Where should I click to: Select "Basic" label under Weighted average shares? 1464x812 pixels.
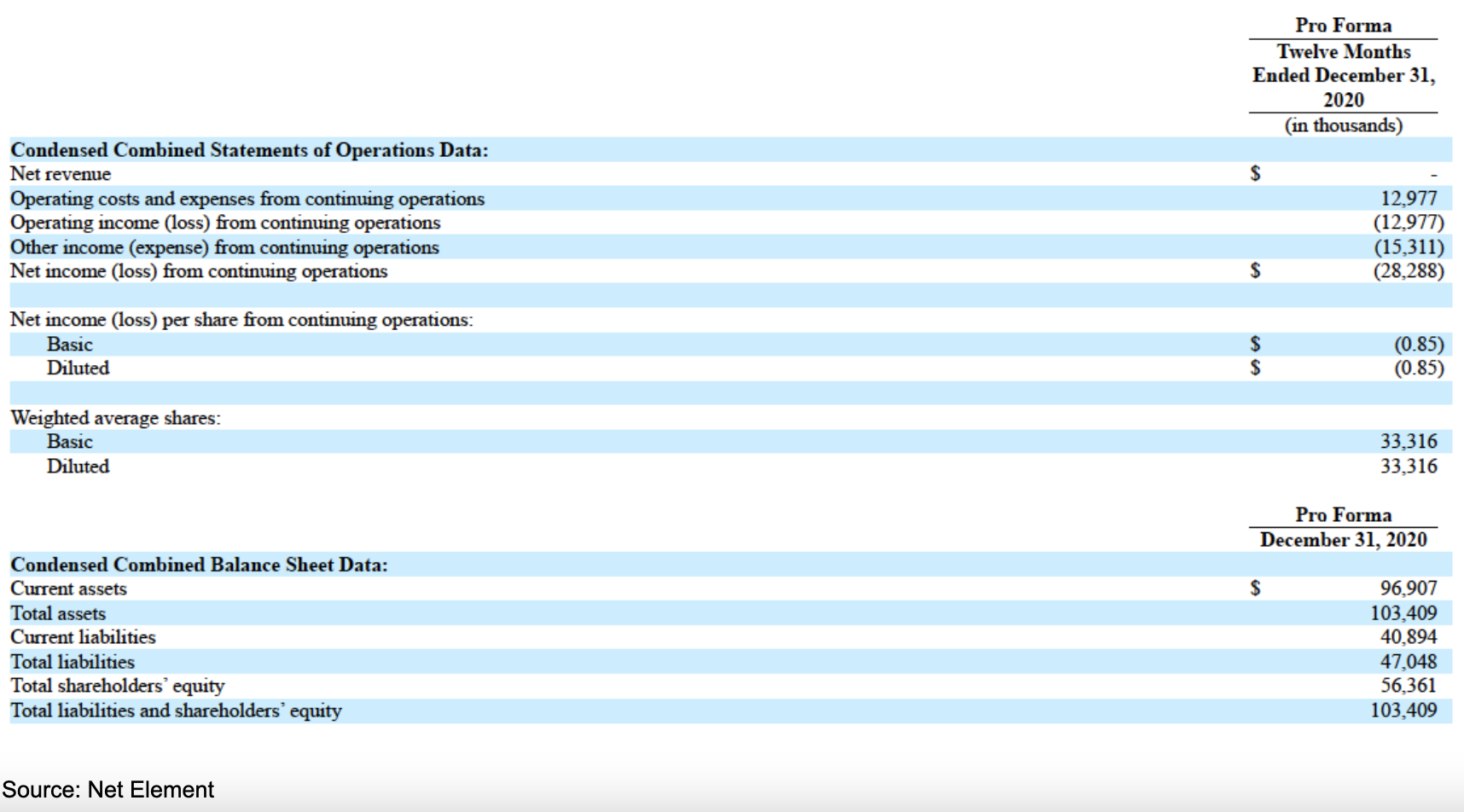(x=70, y=442)
